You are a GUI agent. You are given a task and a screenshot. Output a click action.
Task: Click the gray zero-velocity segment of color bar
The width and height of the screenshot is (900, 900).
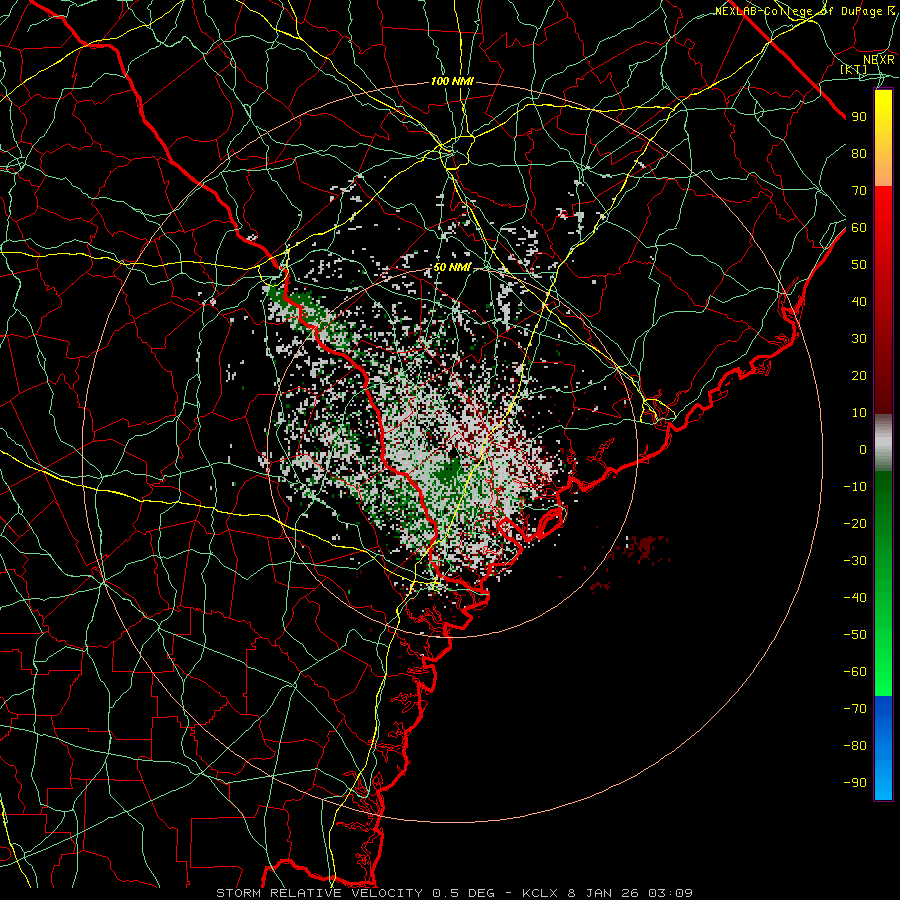click(x=883, y=443)
